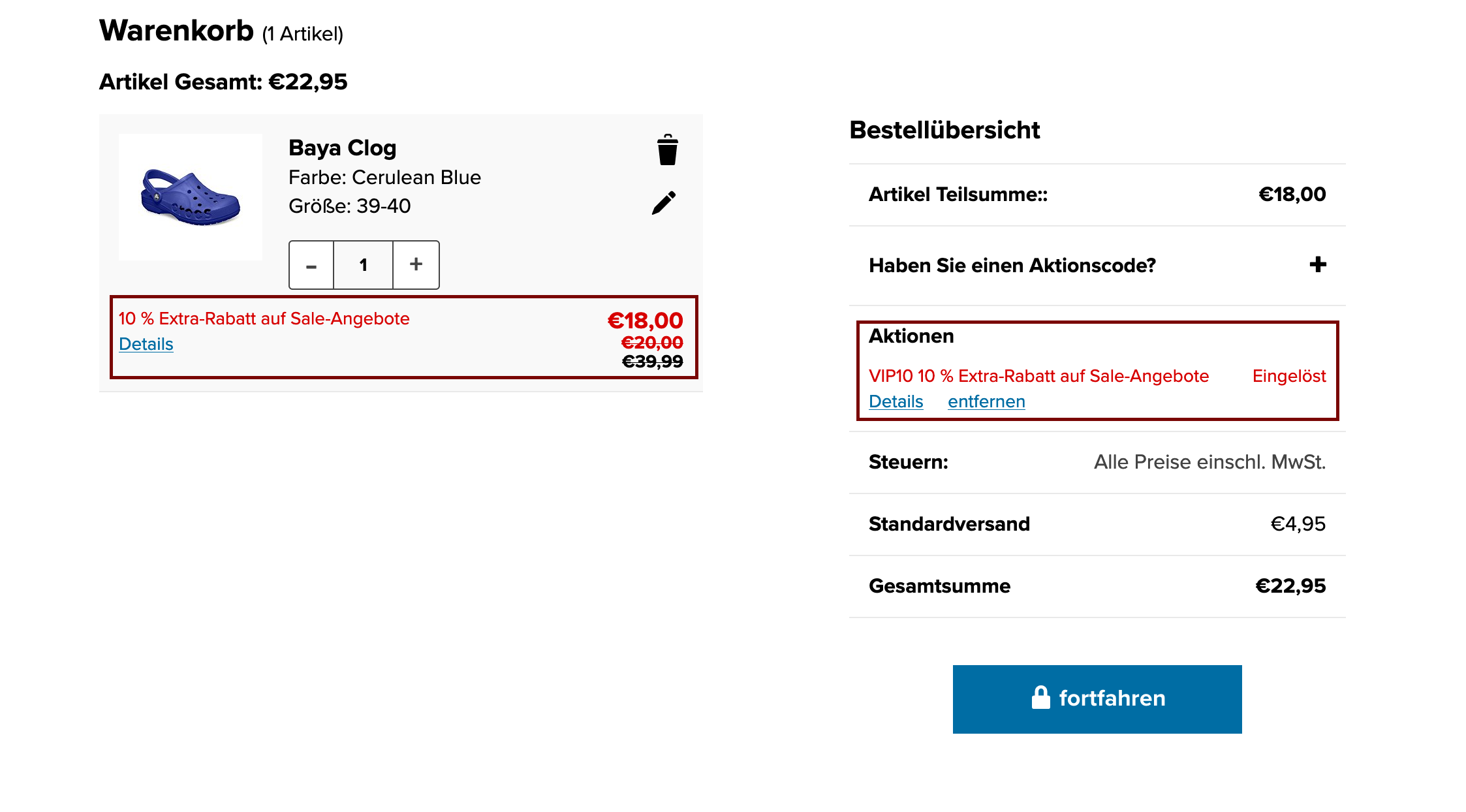Screen dimensions: 1466x812
Task: Click the Gesamtsumme €22,95 total
Action: (1290, 586)
